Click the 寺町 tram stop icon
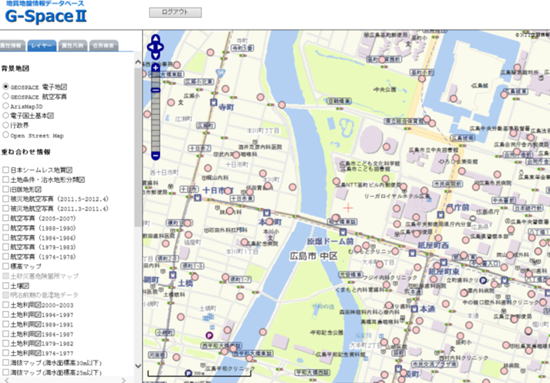 pyautogui.click(x=213, y=102)
